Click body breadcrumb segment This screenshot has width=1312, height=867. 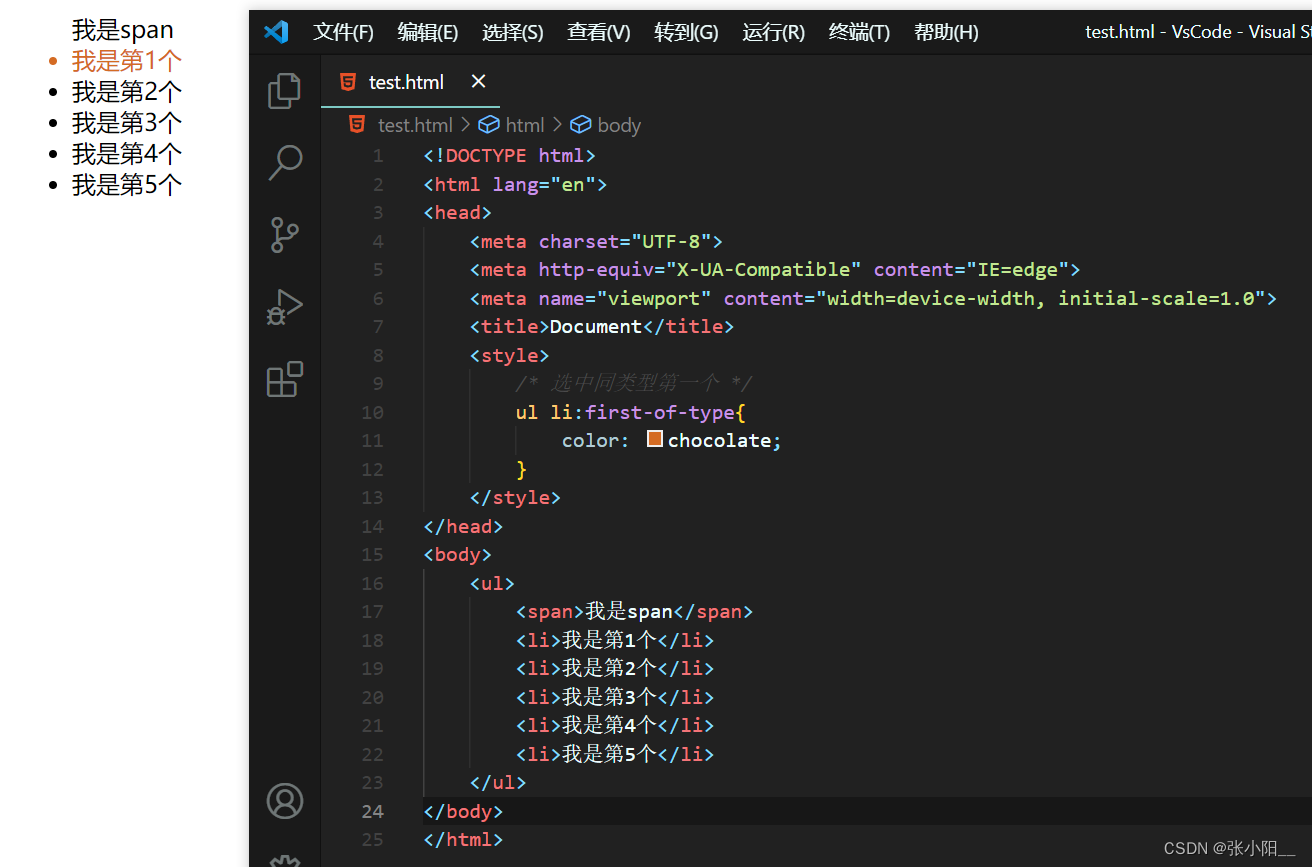tap(619, 125)
